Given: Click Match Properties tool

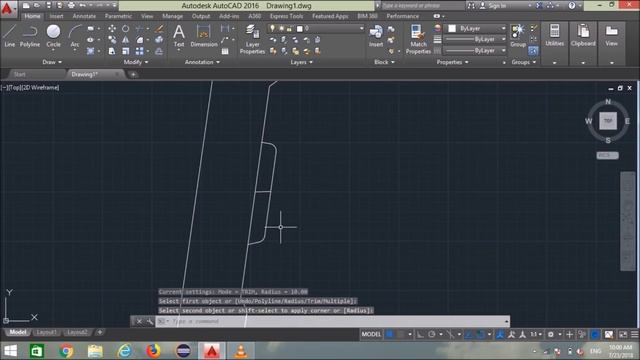Looking at the screenshot, I should (x=418, y=39).
